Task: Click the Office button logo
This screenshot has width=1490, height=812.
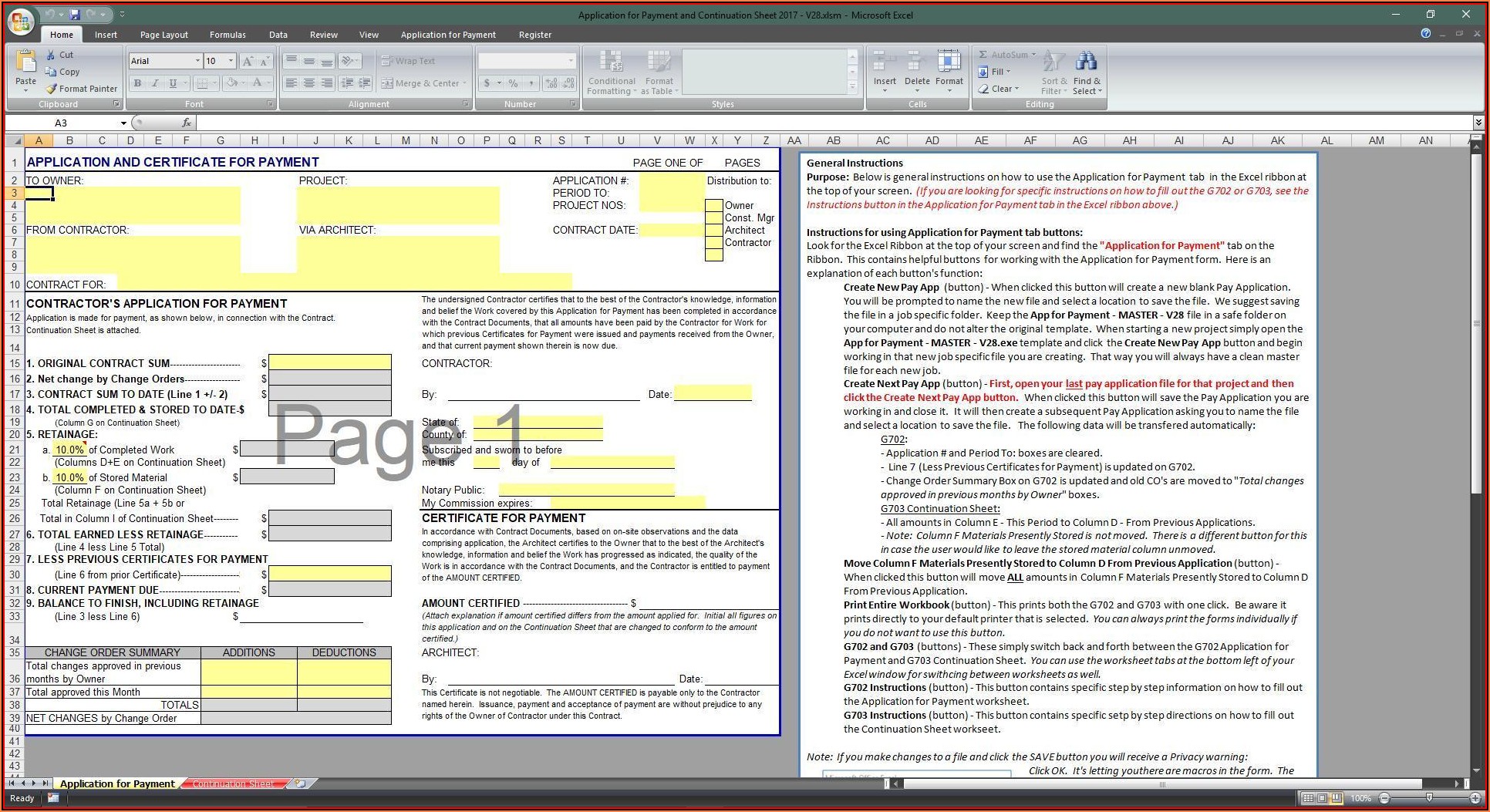Action: click(x=21, y=21)
